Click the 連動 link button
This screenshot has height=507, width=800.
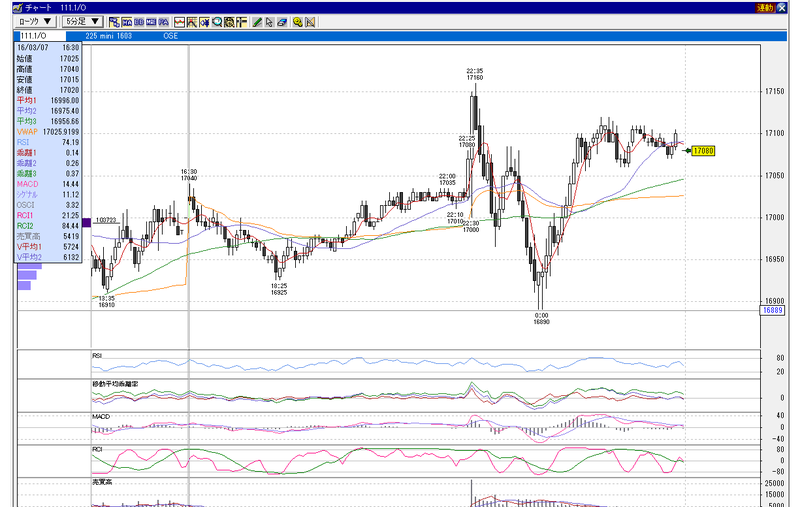(x=765, y=7)
